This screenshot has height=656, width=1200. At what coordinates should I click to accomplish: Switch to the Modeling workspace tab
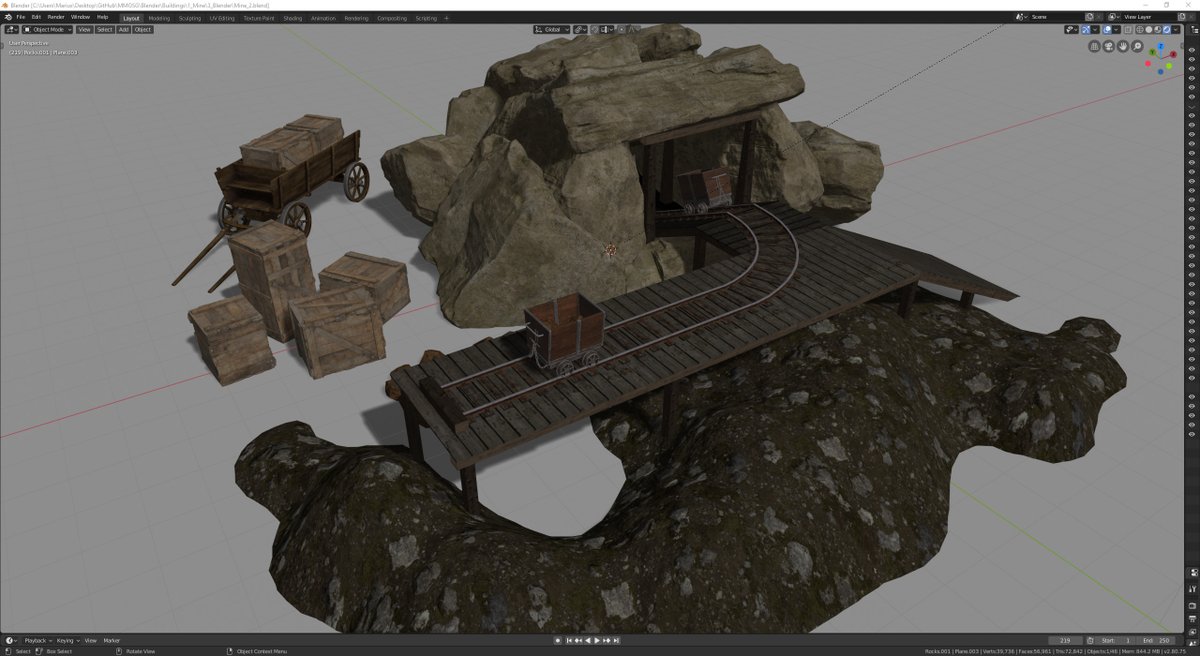[x=159, y=18]
